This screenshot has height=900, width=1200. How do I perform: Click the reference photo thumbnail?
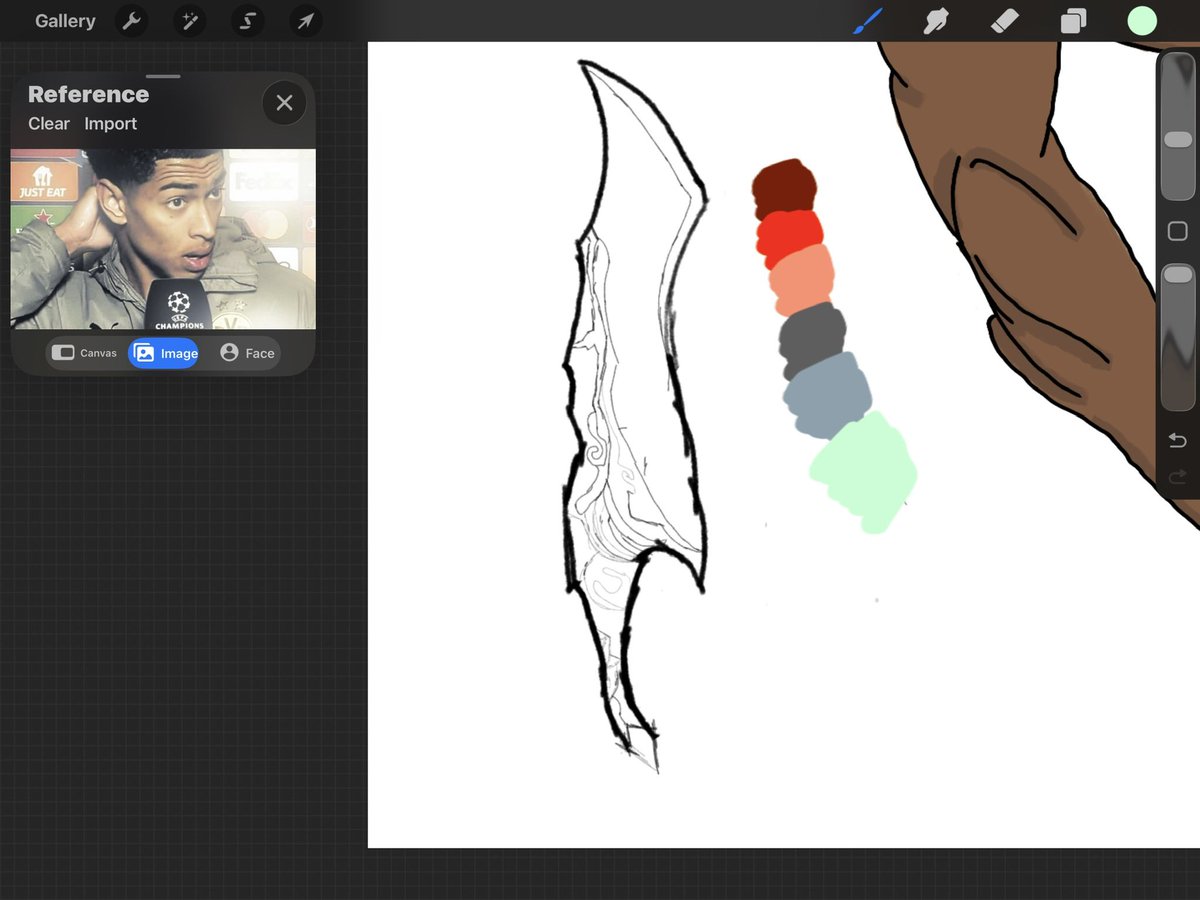click(x=163, y=239)
